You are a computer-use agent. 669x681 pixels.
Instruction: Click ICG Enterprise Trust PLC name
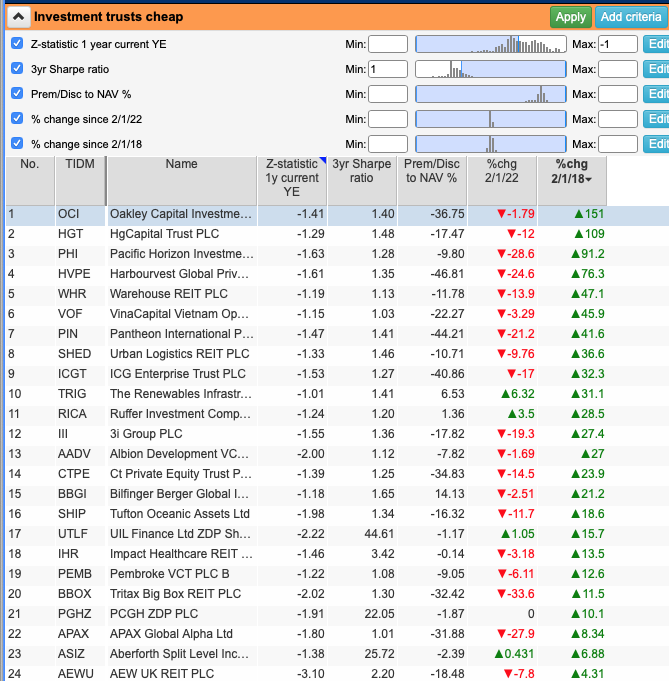tap(178, 374)
